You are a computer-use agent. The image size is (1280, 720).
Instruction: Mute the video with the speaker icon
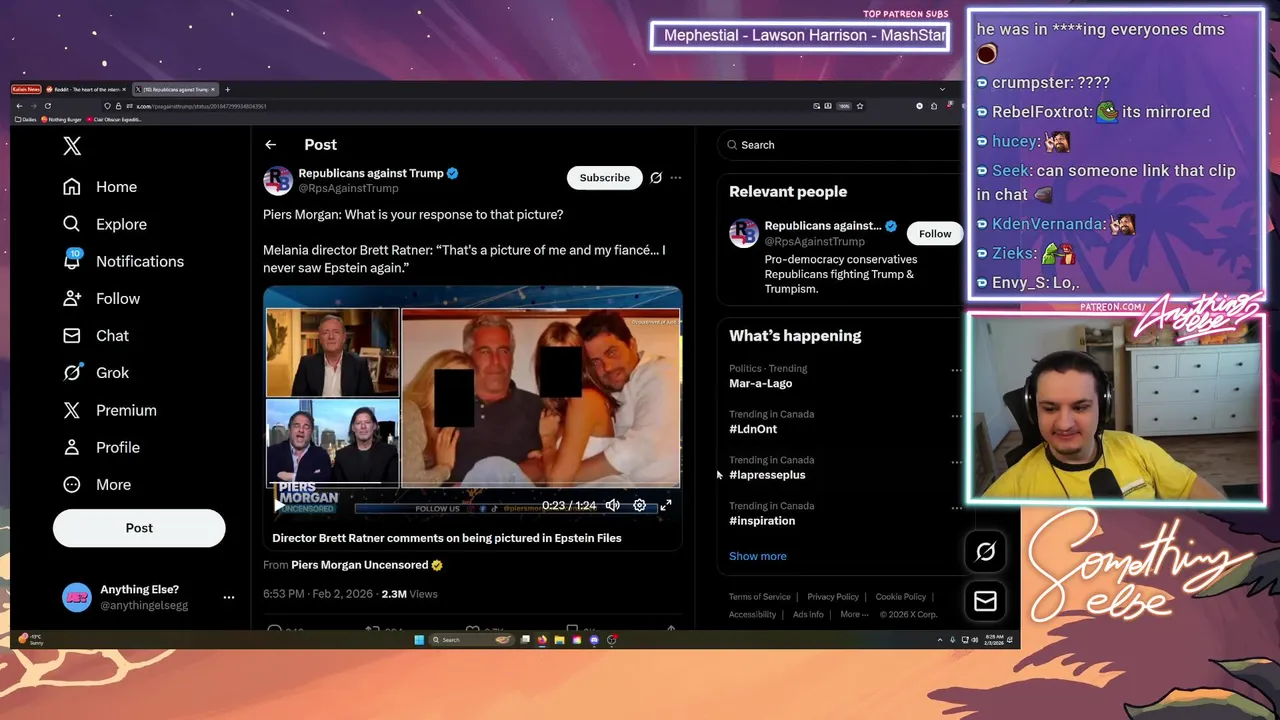(613, 505)
